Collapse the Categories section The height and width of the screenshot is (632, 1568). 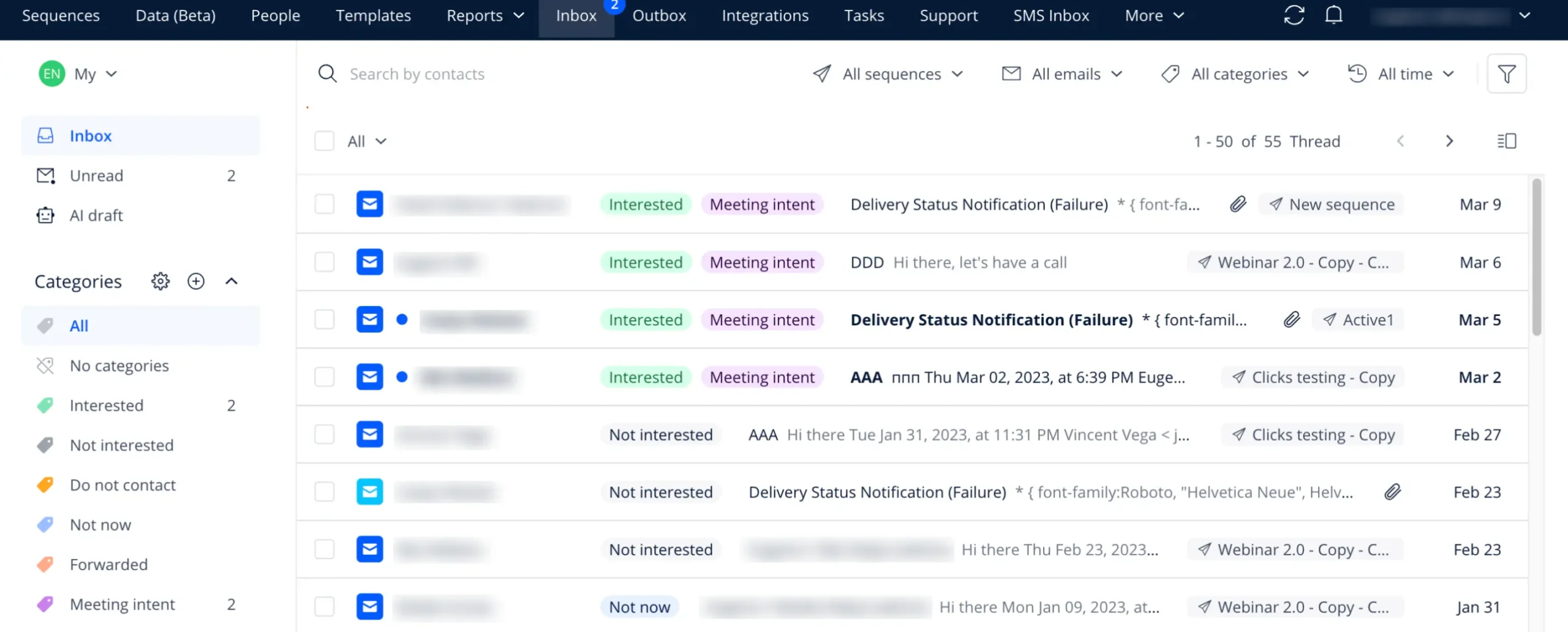pos(232,281)
